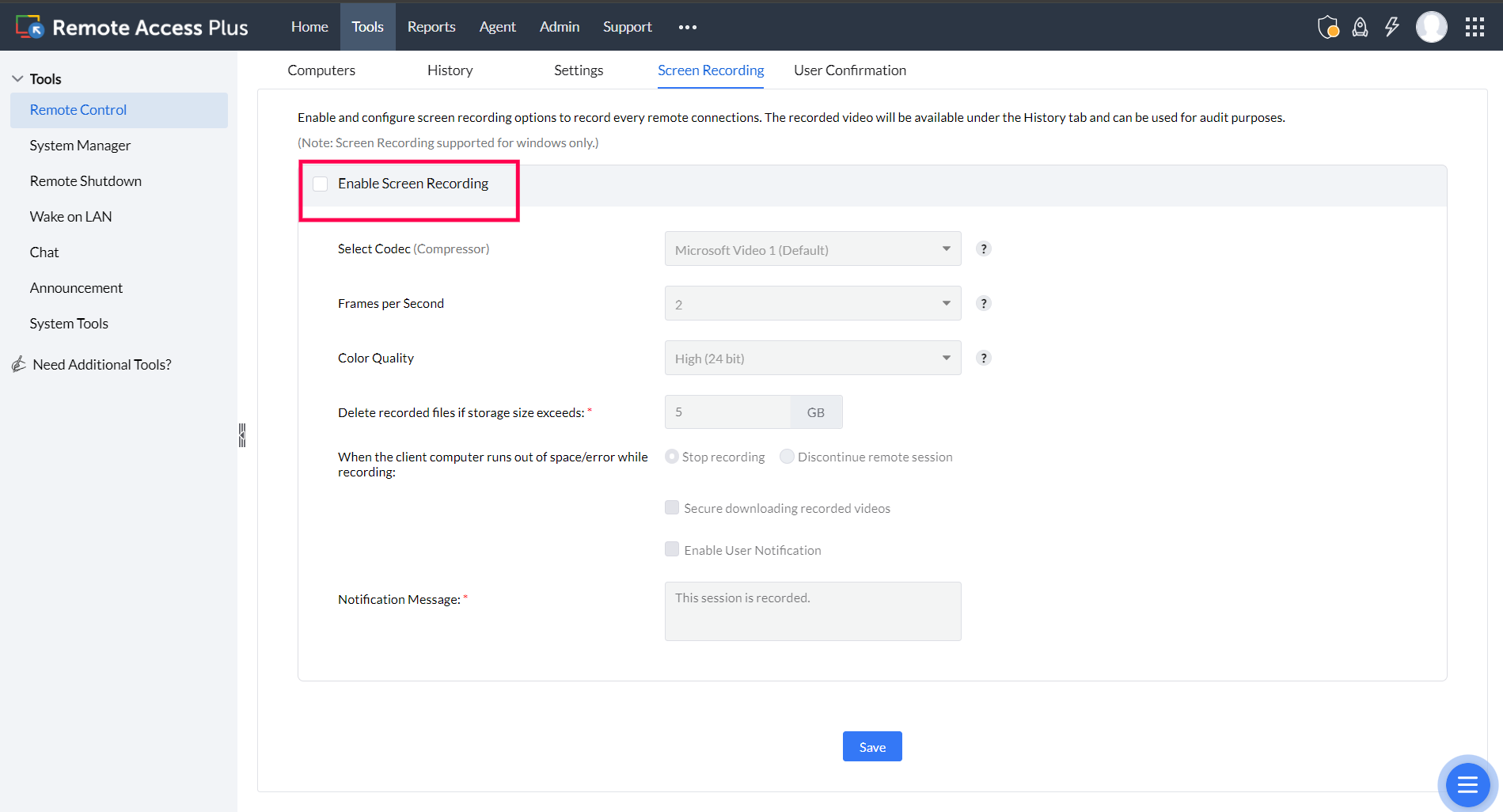Open the user profile avatar

pyautogui.click(x=1432, y=27)
